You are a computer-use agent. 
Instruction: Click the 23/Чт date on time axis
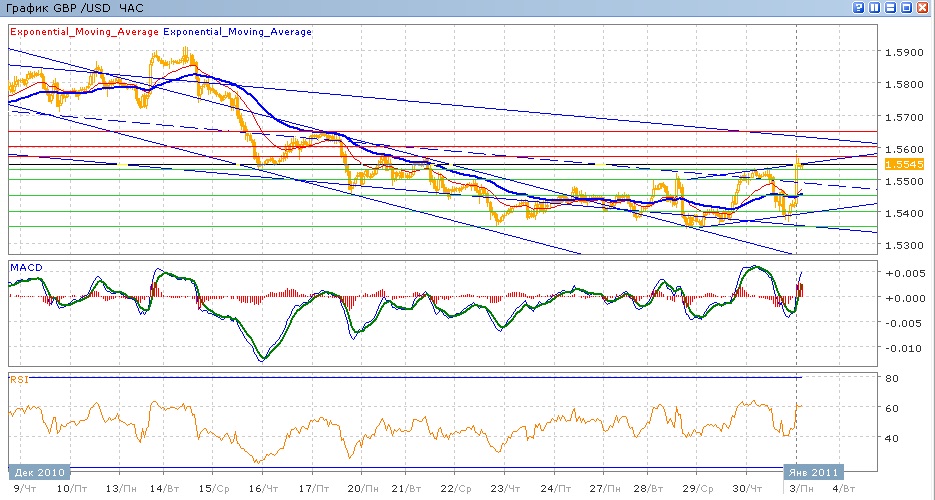[x=505, y=489]
